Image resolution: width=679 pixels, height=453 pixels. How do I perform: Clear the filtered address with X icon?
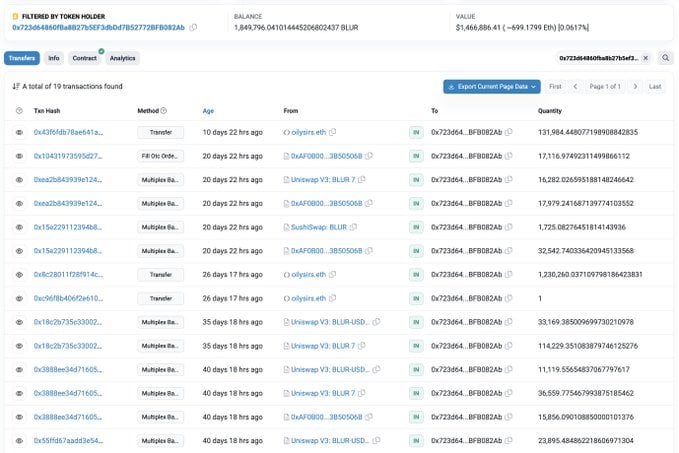(646, 58)
